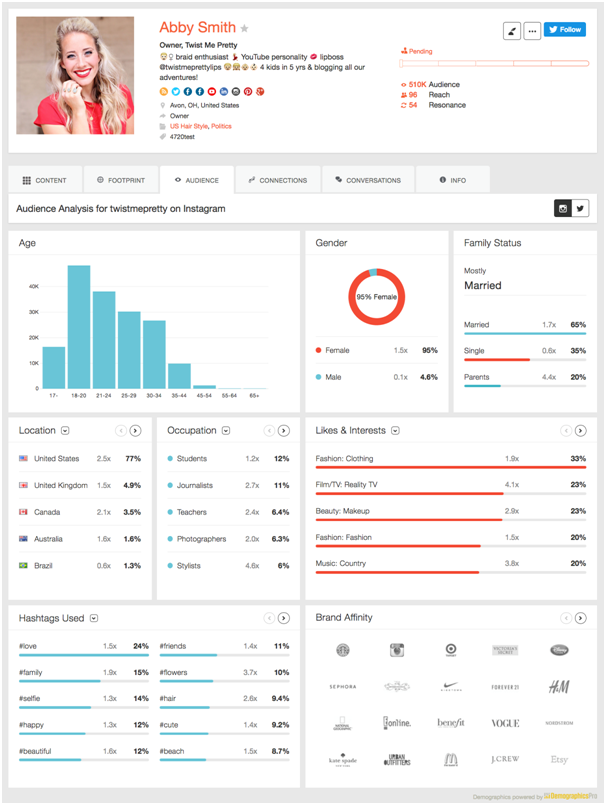
Task: Go to next page of Occupation list
Action: pyautogui.click(x=284, y=431)
